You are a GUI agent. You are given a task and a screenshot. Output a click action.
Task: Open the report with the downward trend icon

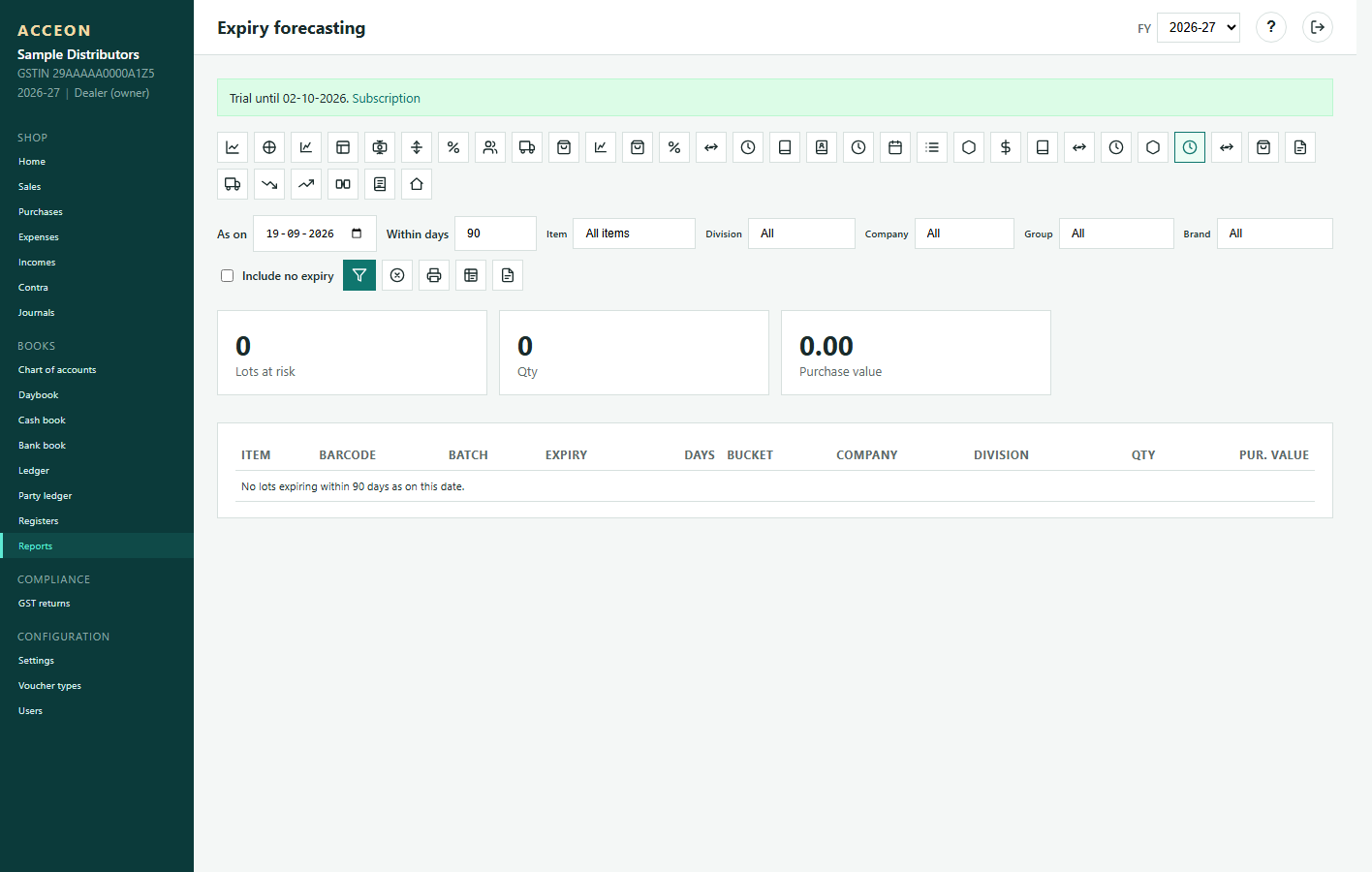[269, 184]
